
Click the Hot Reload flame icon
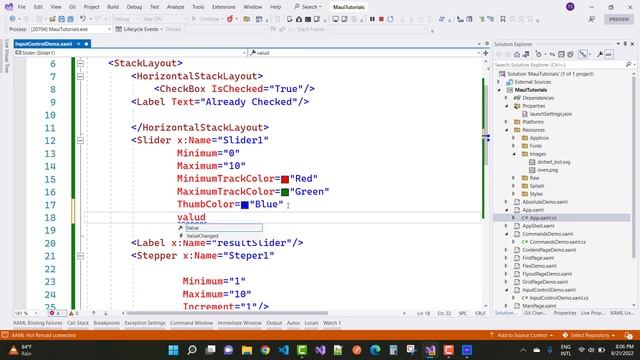(230, 19)
